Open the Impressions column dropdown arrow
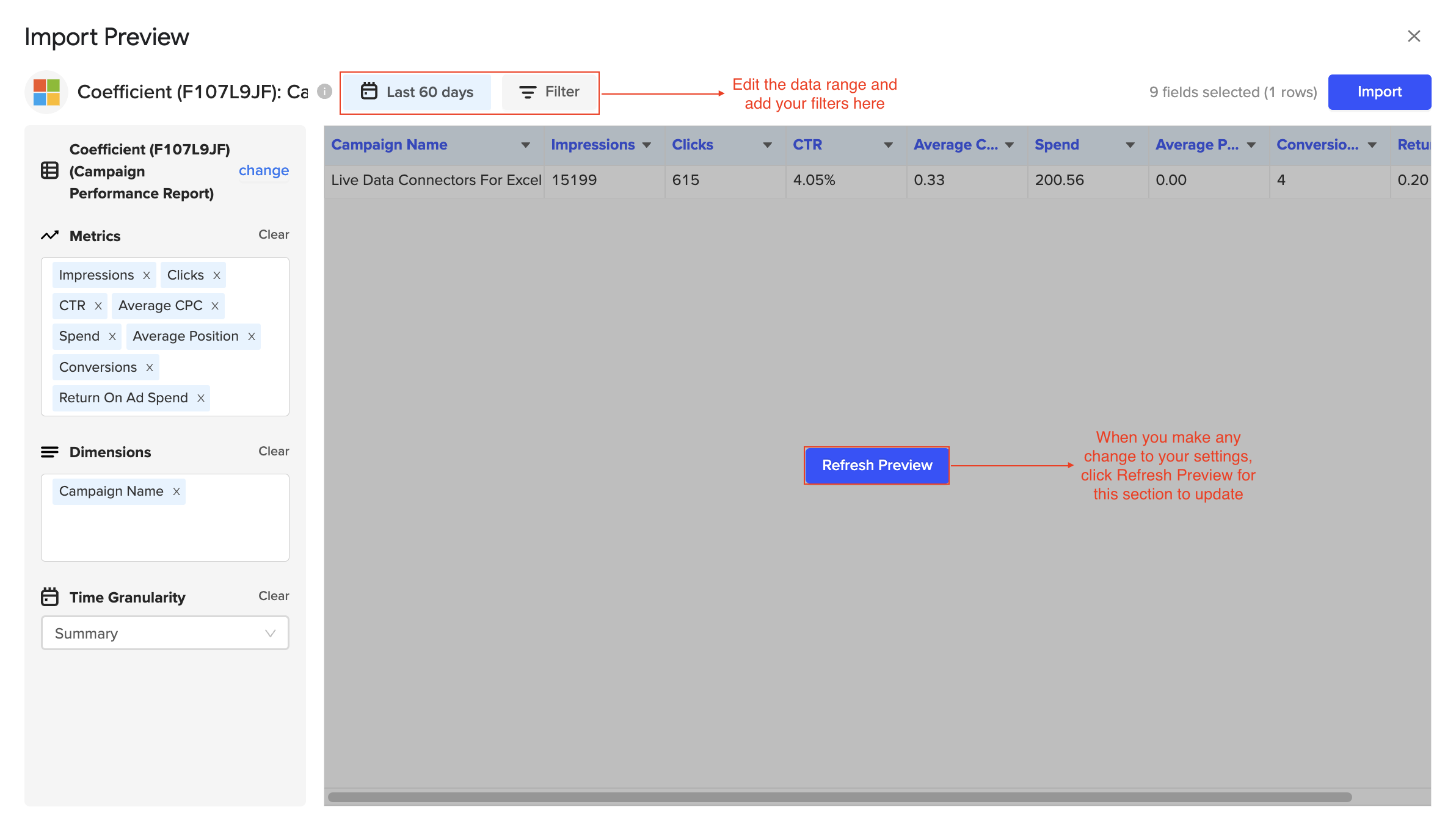The height and width of the screenshot is (829, 1456). coord(647,145)
